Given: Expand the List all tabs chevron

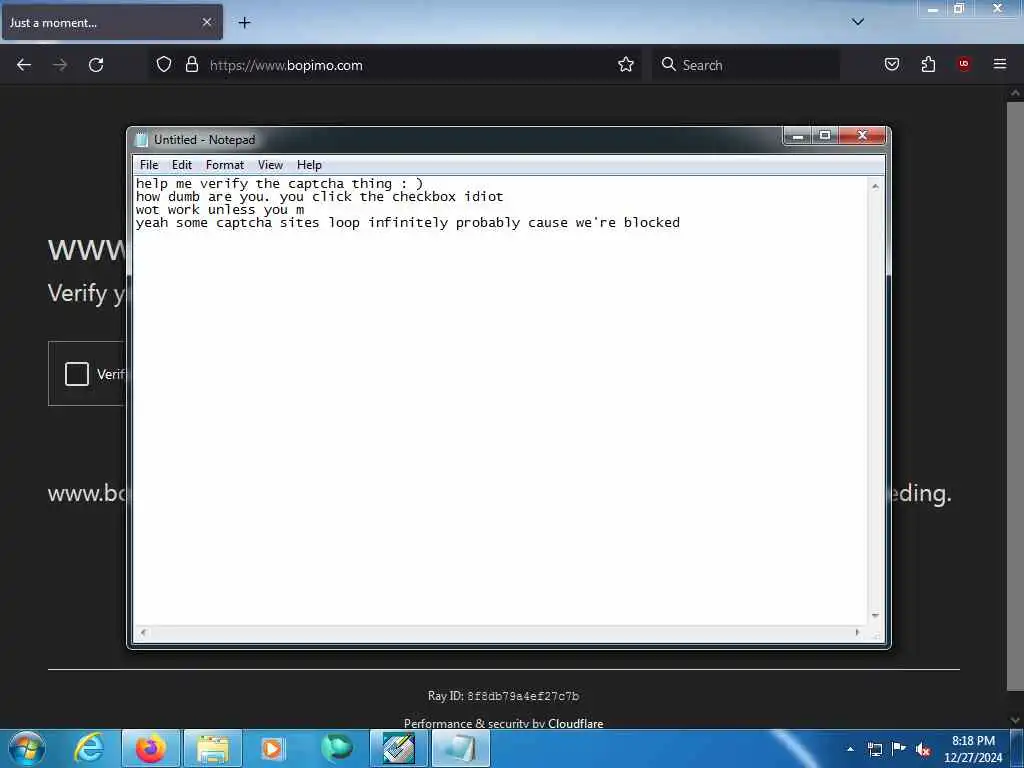Looking at the screenshot, I should [858, 22].
